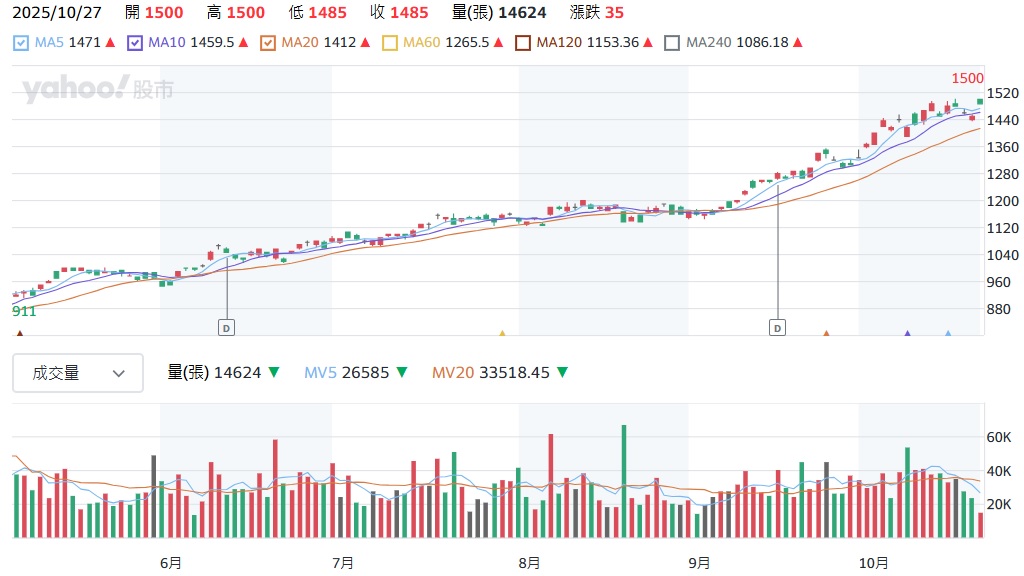Screen dimensions: 1024x576
Task: Click the light blue triangle marker on the time axis
Action: click(948, 333)
